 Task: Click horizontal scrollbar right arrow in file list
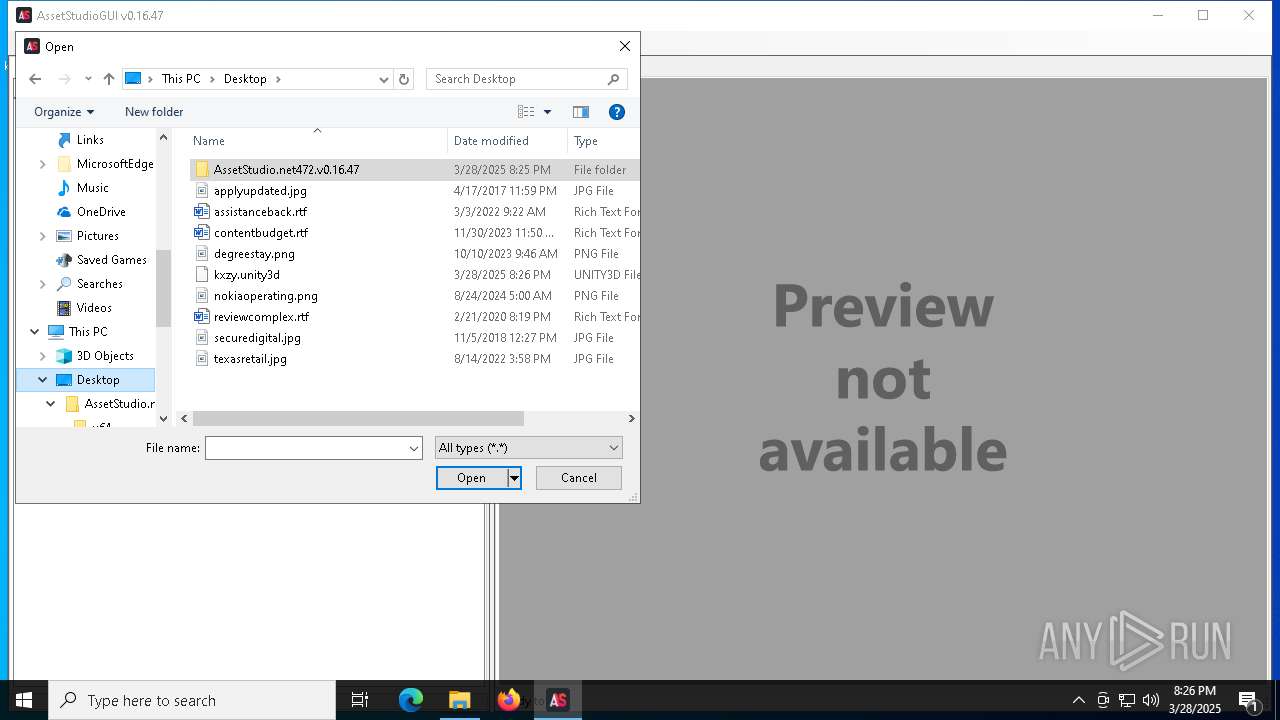pyautogui.click(x=631, y=419)
